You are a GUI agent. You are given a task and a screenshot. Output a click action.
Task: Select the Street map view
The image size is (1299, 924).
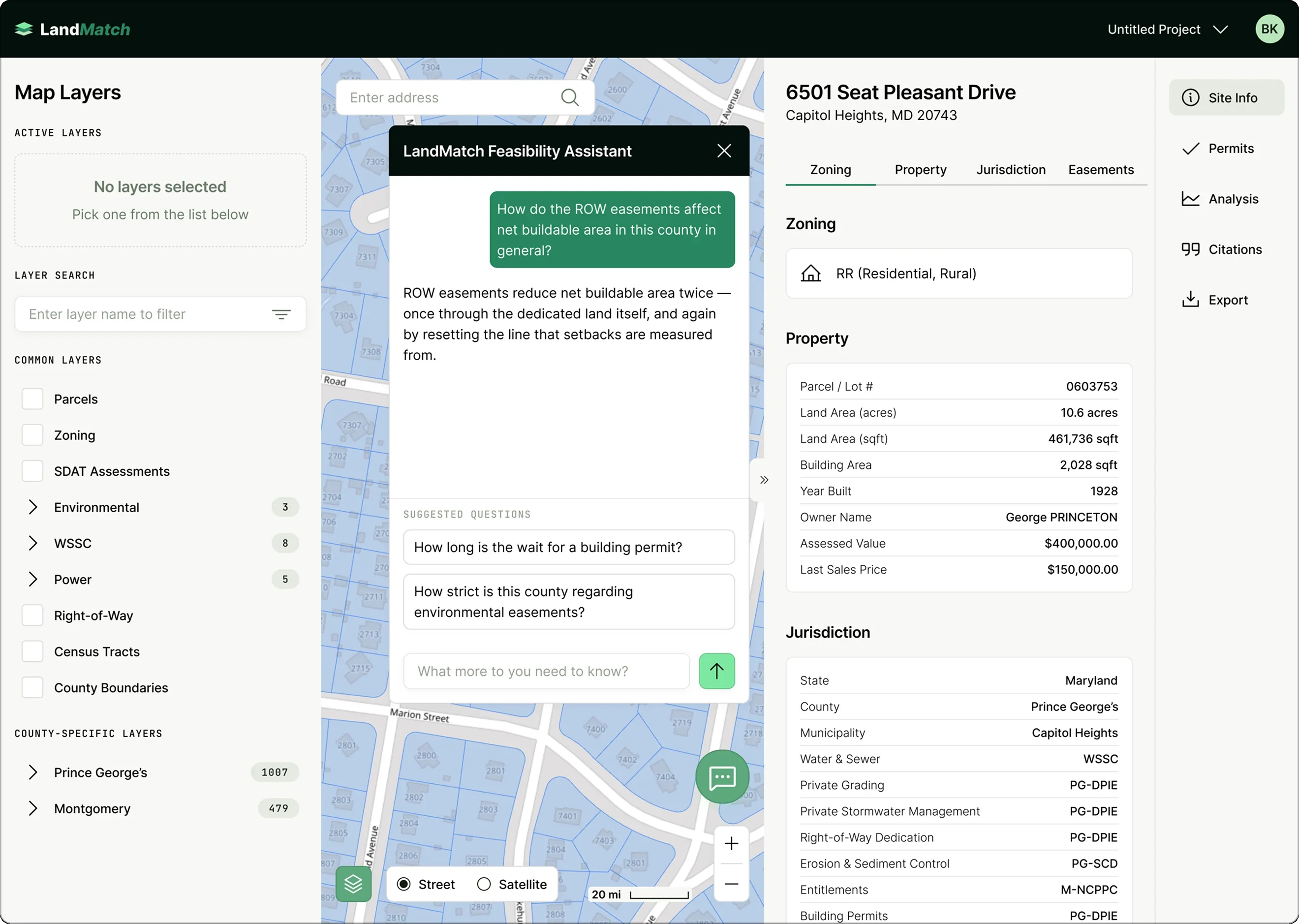403,884
